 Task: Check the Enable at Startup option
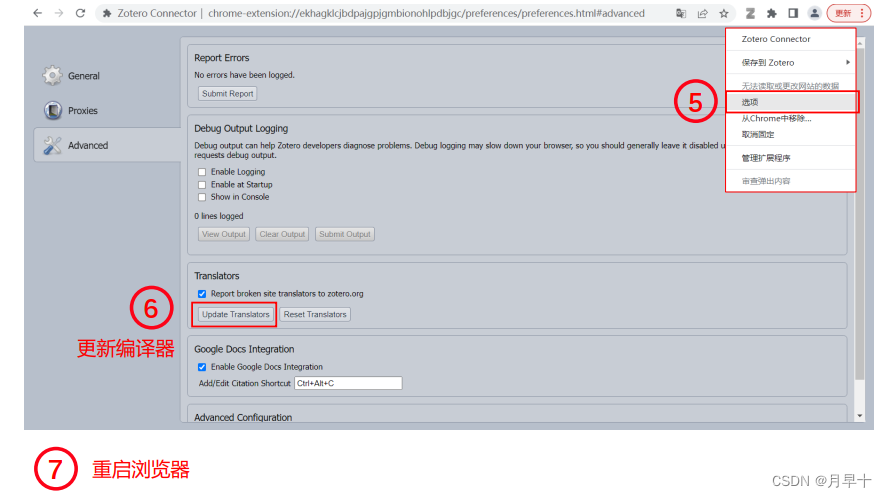[x=202, y=185]
